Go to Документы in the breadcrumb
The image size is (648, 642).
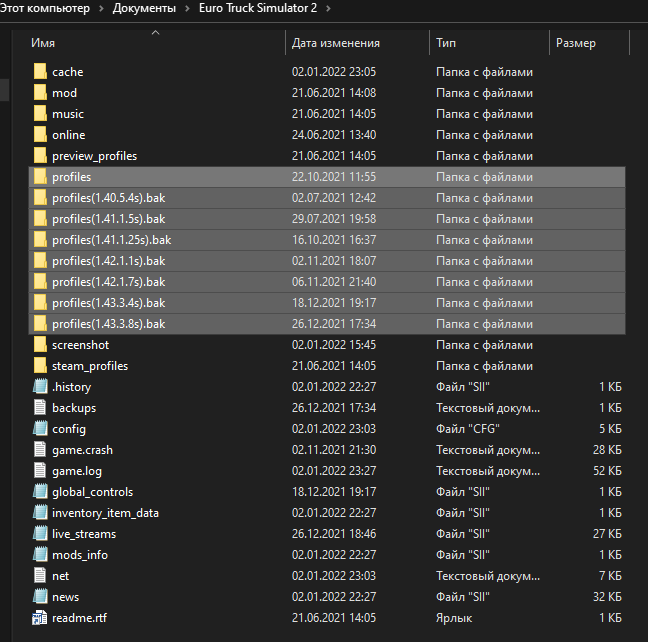[x=144, y=8]
